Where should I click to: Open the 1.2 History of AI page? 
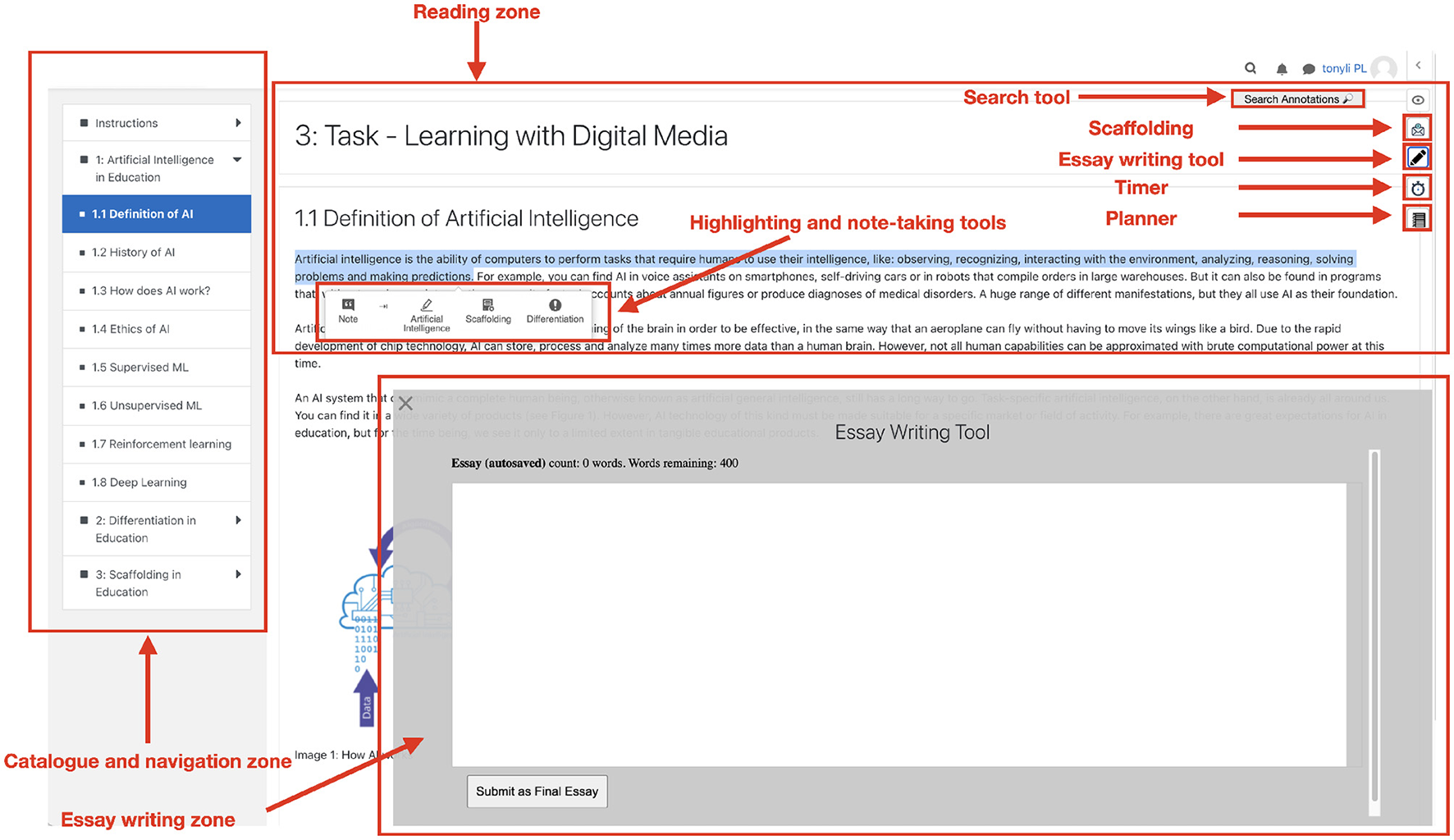(134, 253)
